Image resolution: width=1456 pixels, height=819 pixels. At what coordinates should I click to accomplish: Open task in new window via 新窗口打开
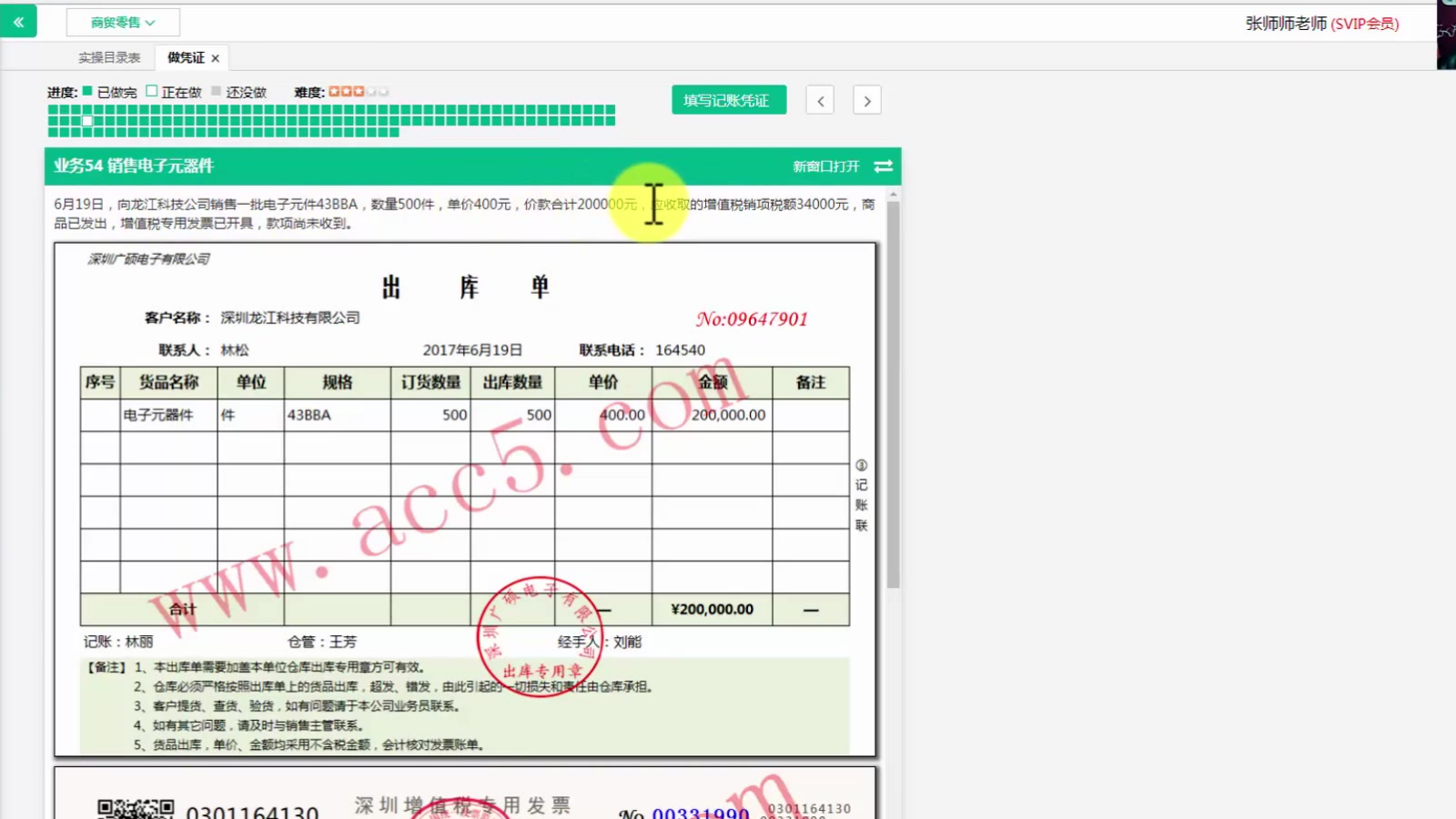tap(825, 167)
